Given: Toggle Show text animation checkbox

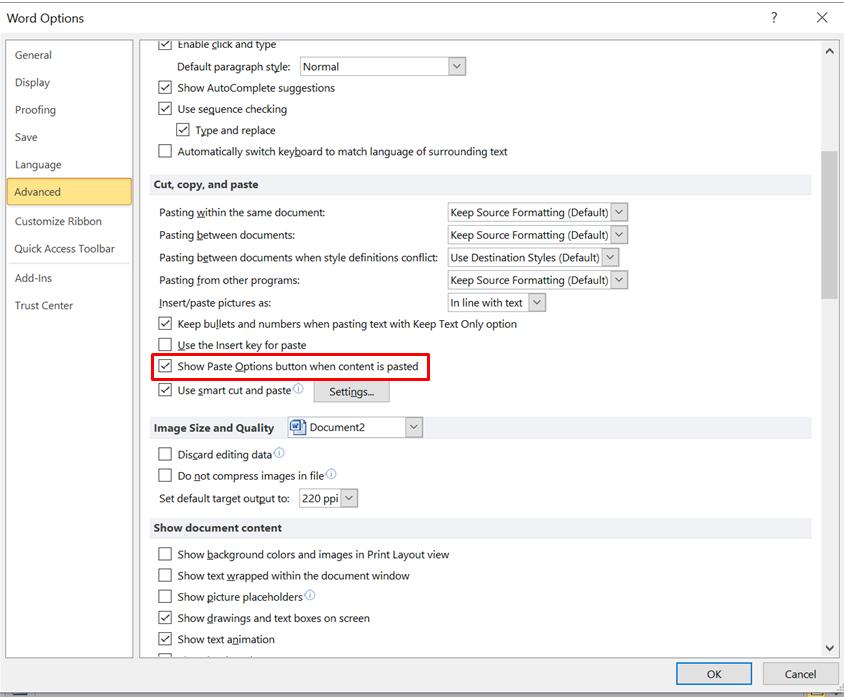Looking at the screenshot, I should coord(165,639).
